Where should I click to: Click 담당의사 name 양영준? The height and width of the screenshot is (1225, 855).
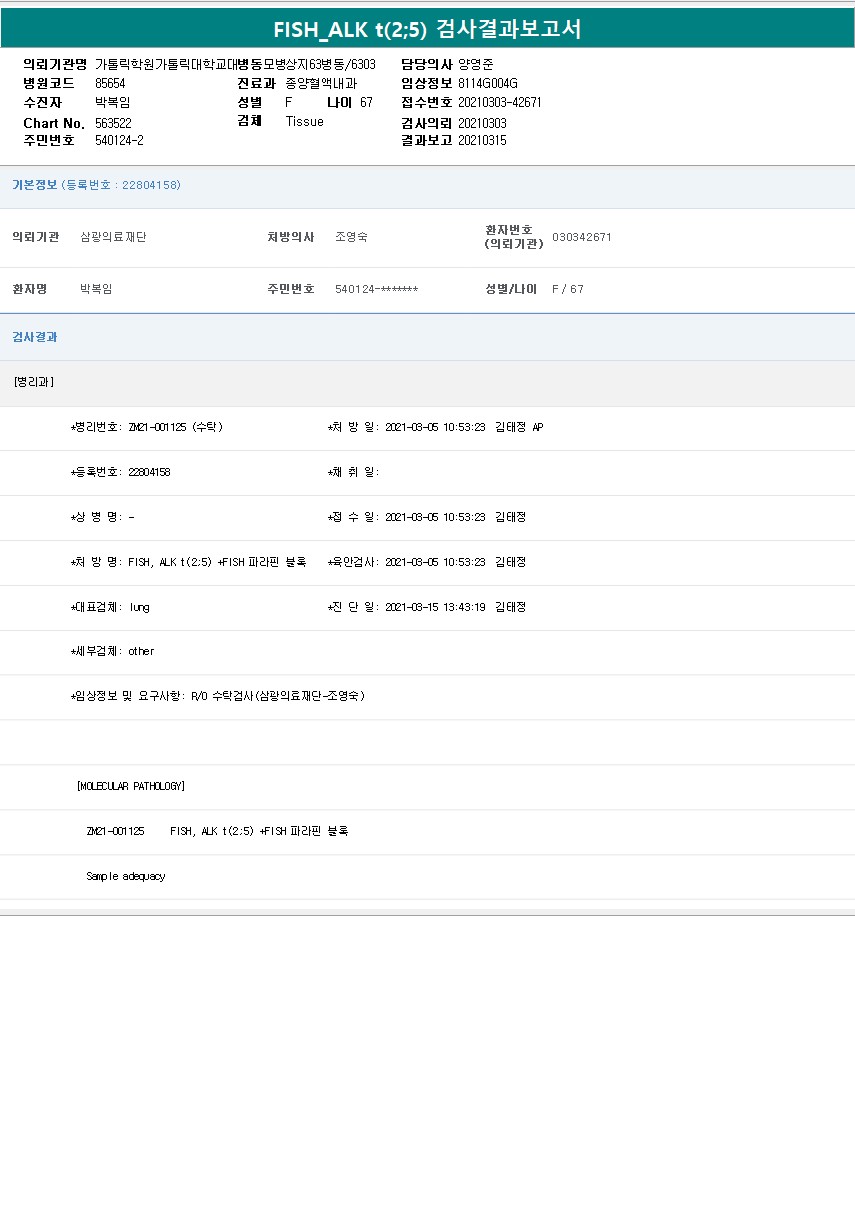pos(476,64)
